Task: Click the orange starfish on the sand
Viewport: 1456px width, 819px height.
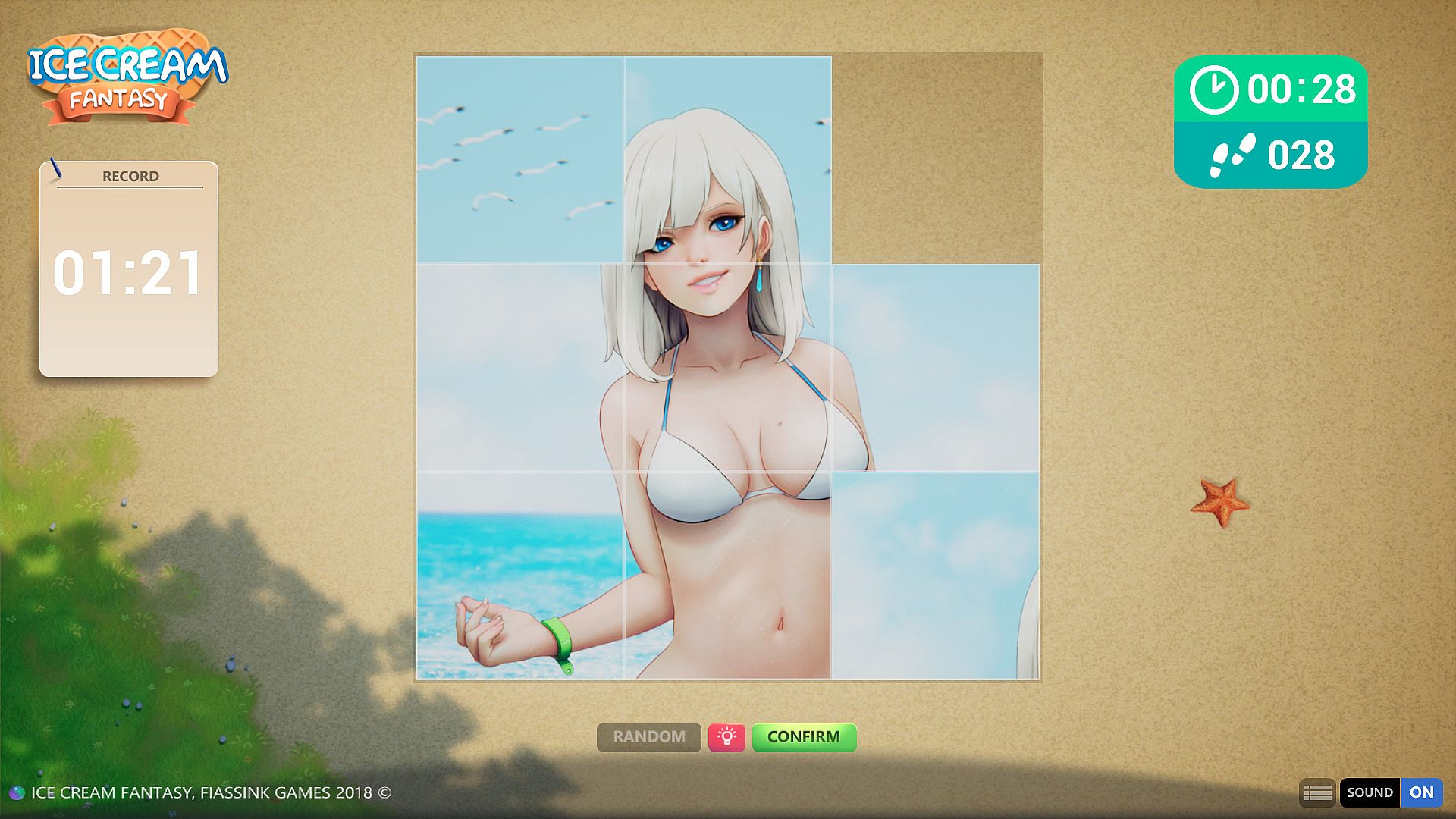Action: [1219, 502]
